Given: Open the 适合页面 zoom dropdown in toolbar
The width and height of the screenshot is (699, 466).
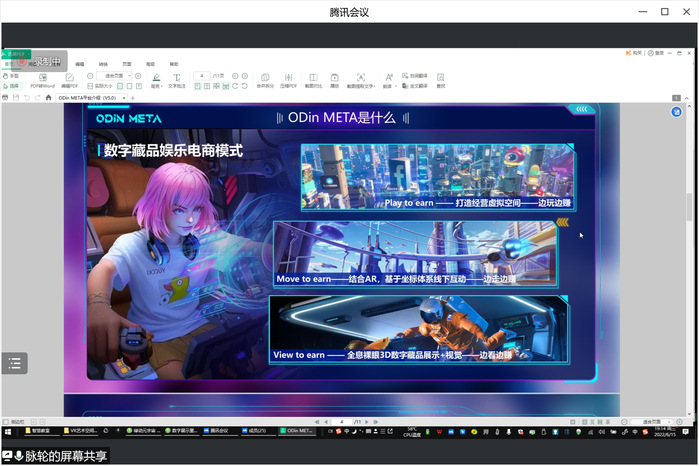Looking at the screenshot, I should (114, 76).
